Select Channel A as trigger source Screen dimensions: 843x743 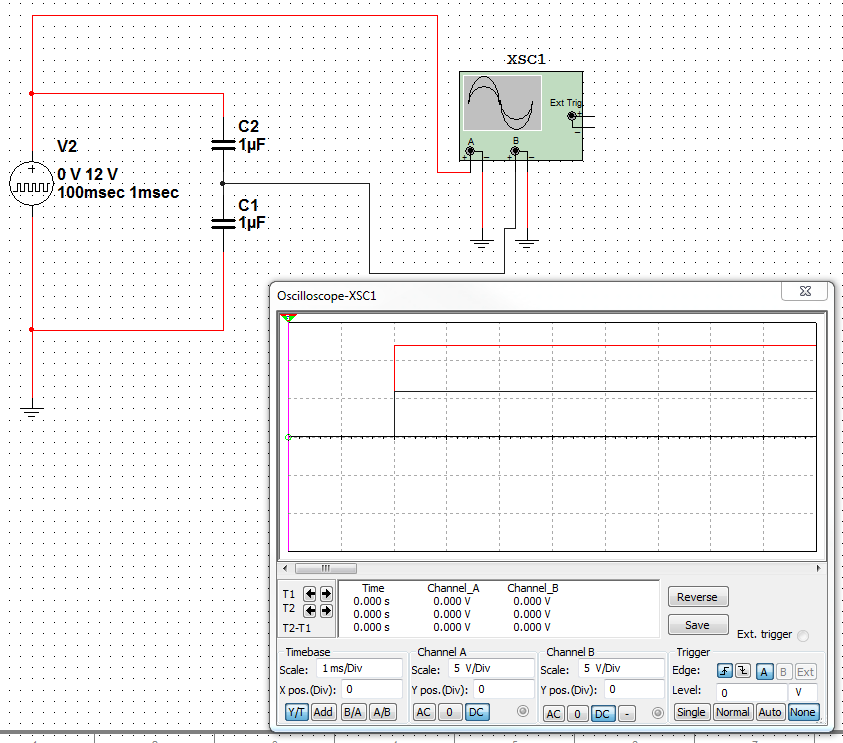(x=764, y=671)
